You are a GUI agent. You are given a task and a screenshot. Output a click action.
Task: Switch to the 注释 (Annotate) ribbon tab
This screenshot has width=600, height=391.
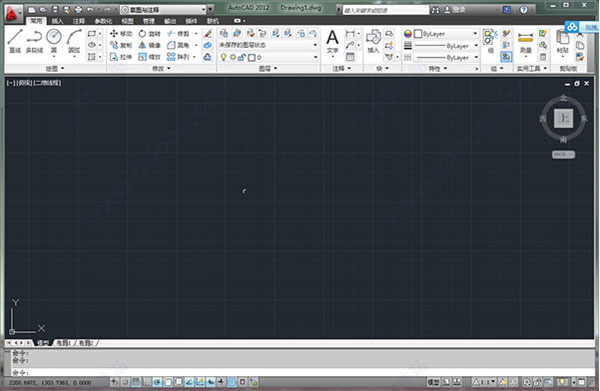pyautogui.click(x=78, y=21)
